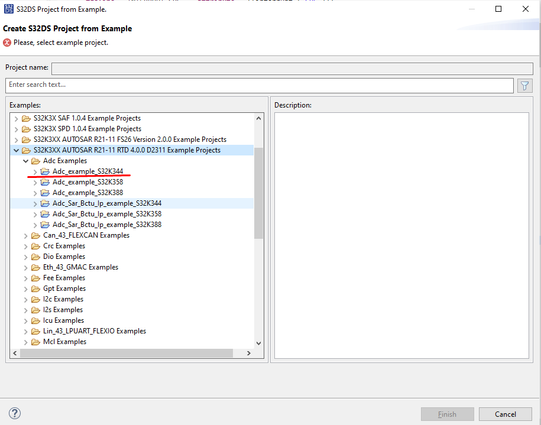
Task: Click the S32DS window title icon
Action: [8, 9]
